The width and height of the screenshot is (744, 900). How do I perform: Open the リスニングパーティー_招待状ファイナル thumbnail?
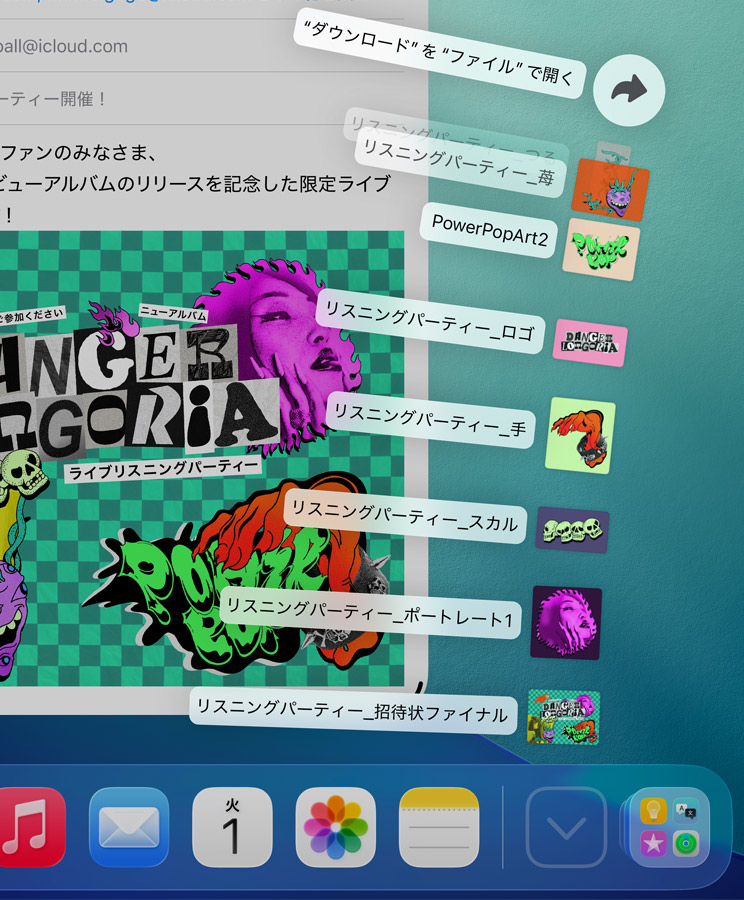pos(563,717)
